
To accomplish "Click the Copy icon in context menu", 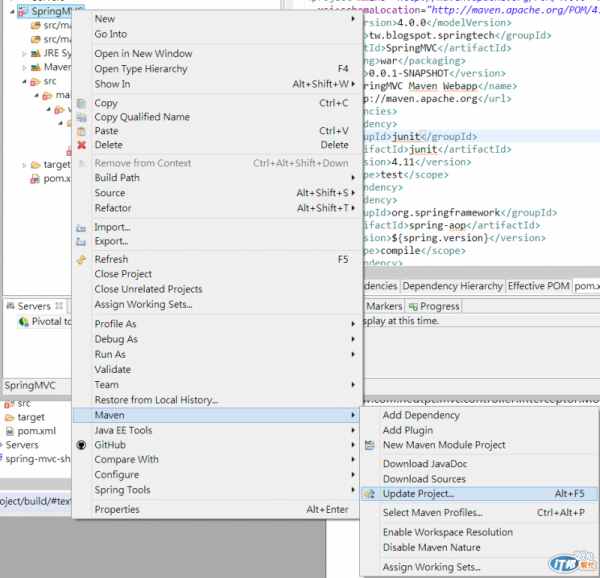I will 81,103.
